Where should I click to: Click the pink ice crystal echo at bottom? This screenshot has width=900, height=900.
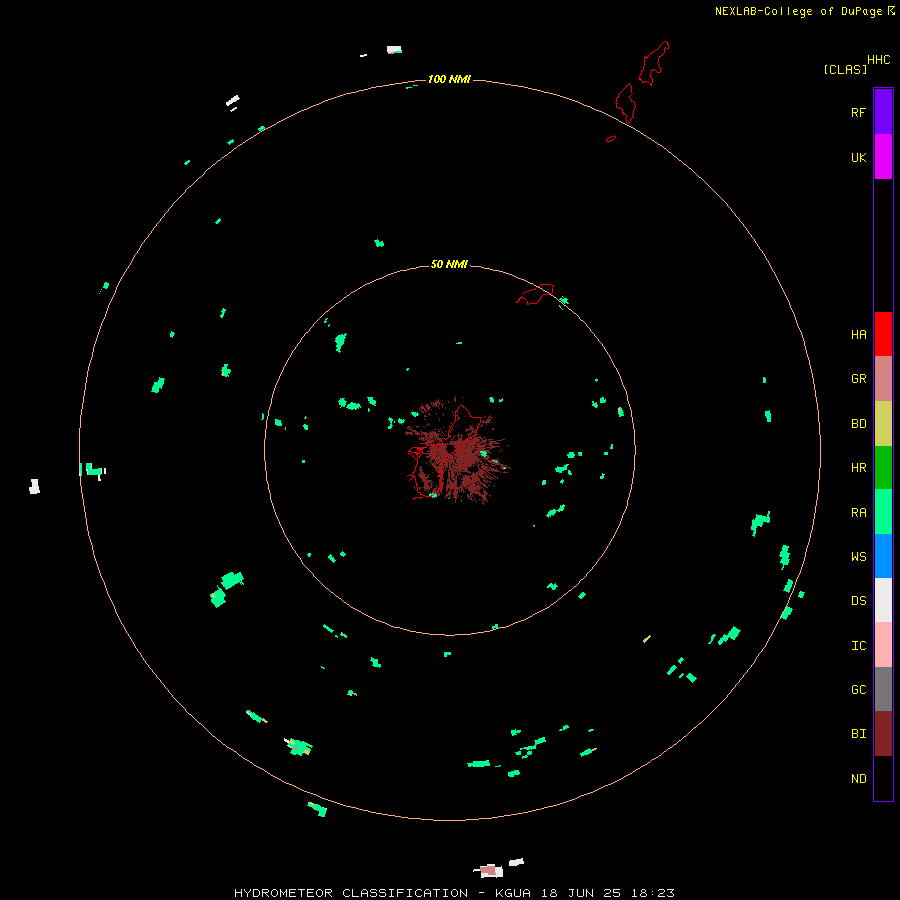pos(488,871)
